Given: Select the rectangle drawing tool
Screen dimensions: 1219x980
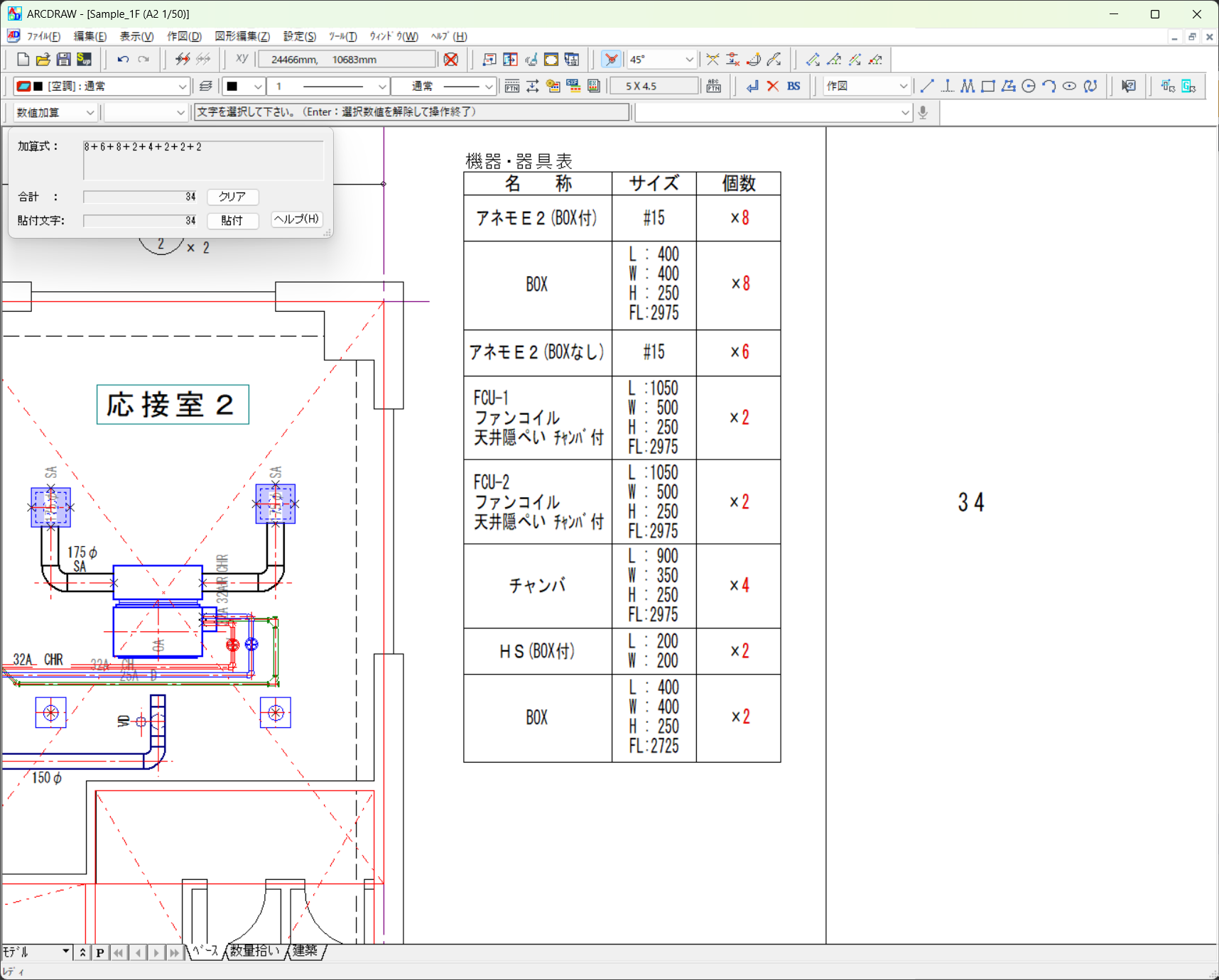Looking at the screenshot, I should (x=988, y=86).
